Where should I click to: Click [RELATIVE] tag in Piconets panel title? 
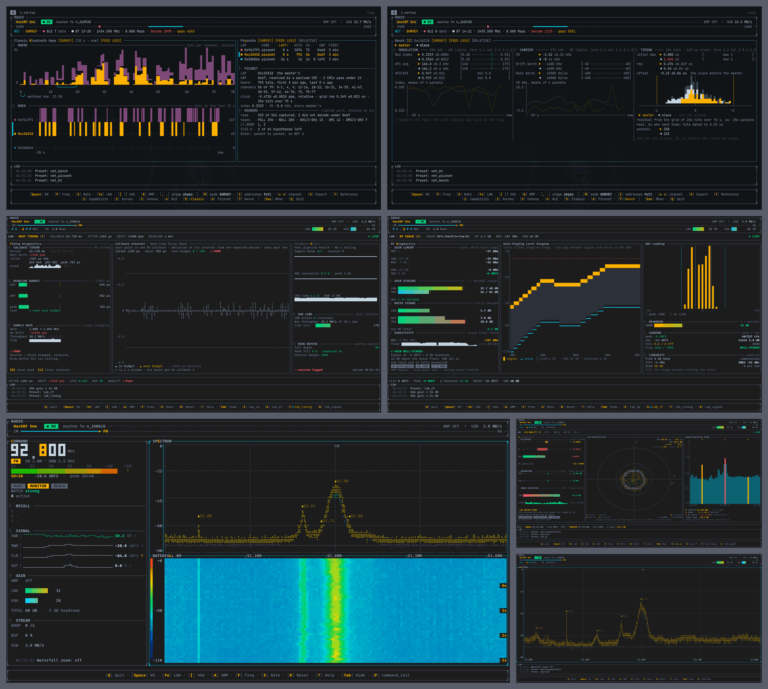pyautogui.click(x=307, y=41)
